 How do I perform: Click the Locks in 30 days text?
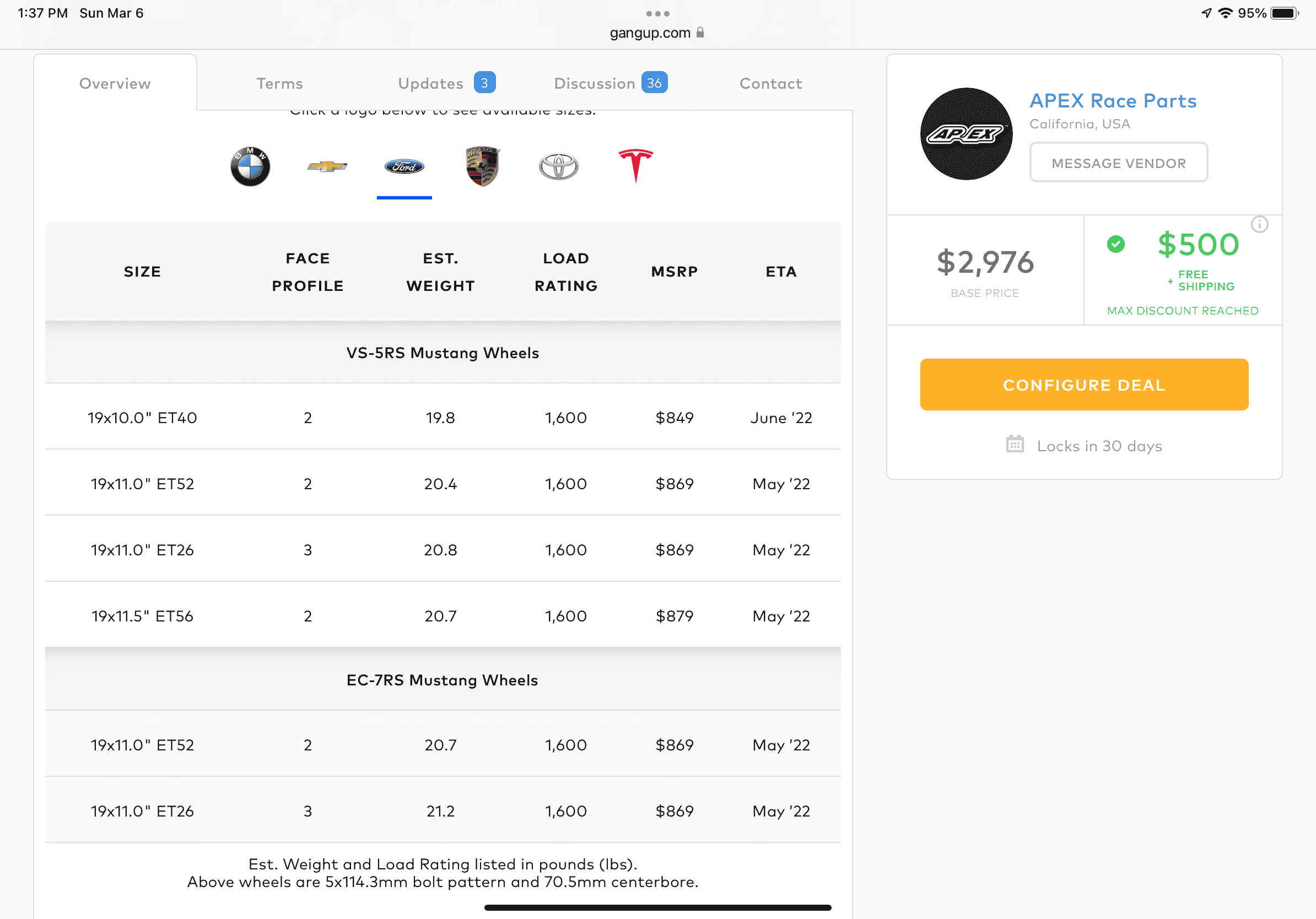(x=1099, y=446)
